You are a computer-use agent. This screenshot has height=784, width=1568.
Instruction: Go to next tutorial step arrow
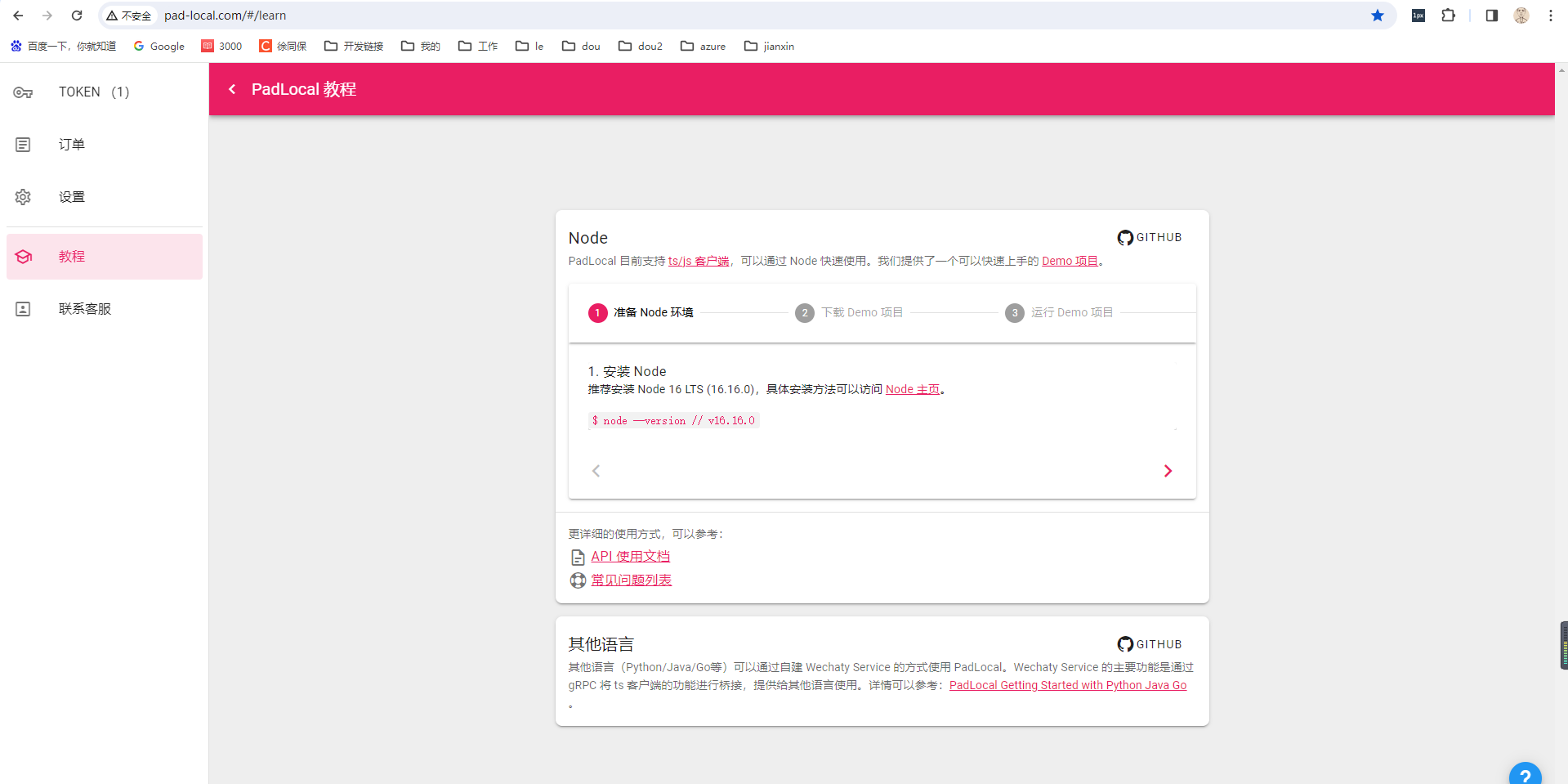(1168, 471)
